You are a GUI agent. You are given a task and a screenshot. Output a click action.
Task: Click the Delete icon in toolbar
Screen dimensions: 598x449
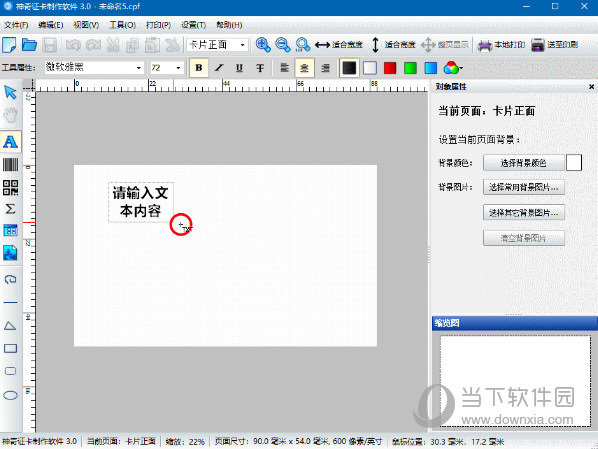pos(172,45)
